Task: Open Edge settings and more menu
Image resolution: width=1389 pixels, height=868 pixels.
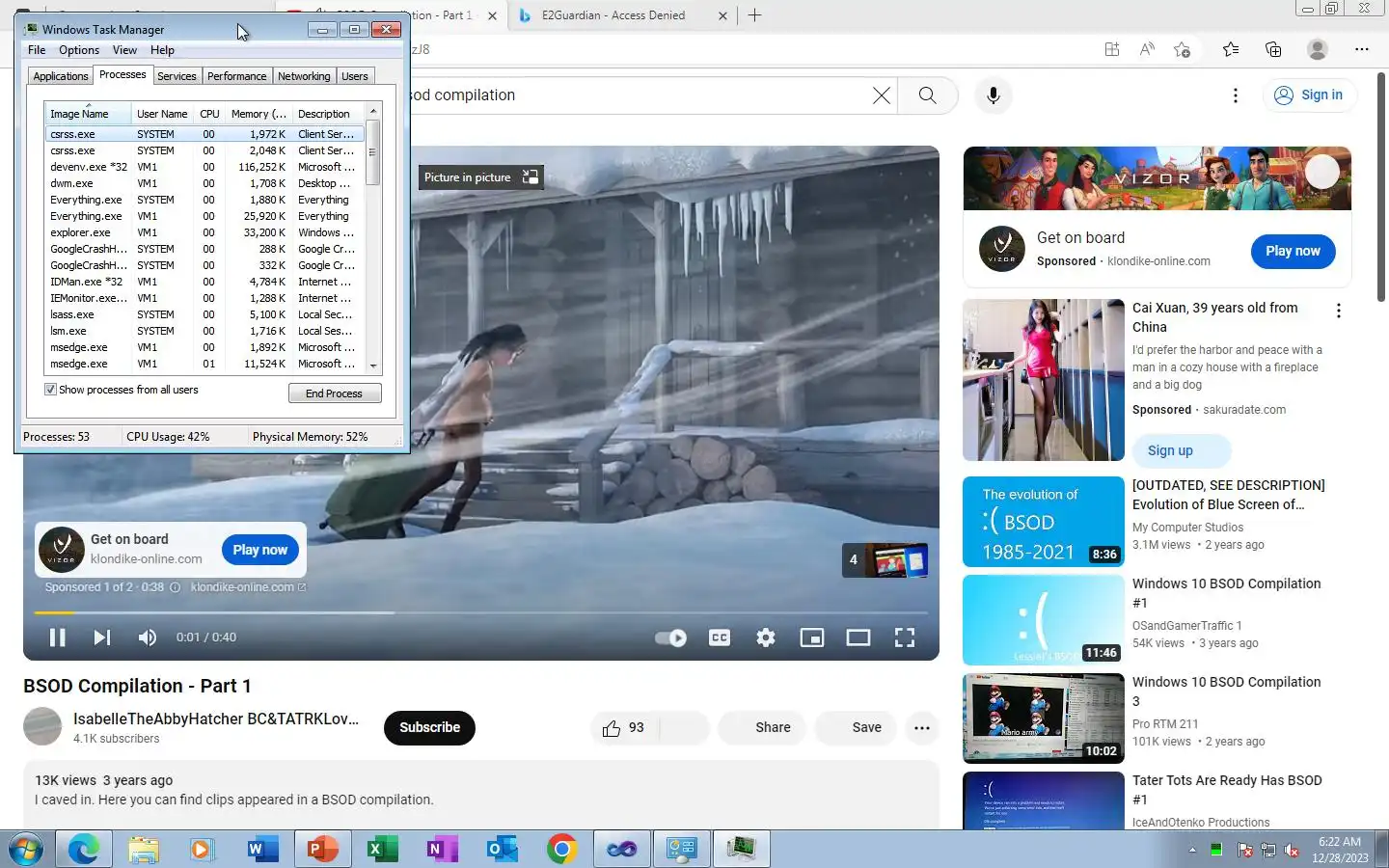Action: (1362, 49)
